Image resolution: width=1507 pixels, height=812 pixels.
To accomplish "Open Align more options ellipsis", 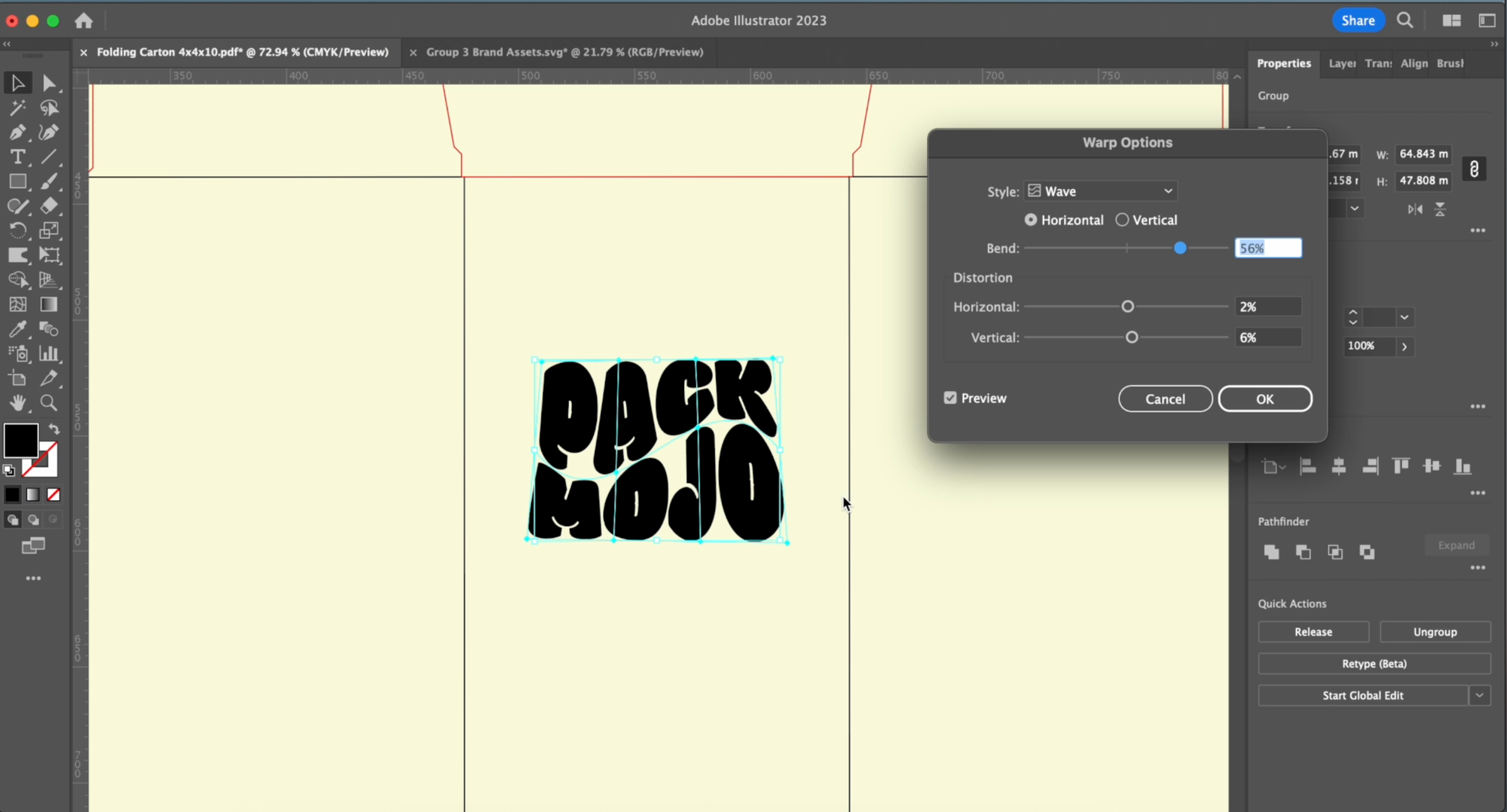I will pos(1478,493).
